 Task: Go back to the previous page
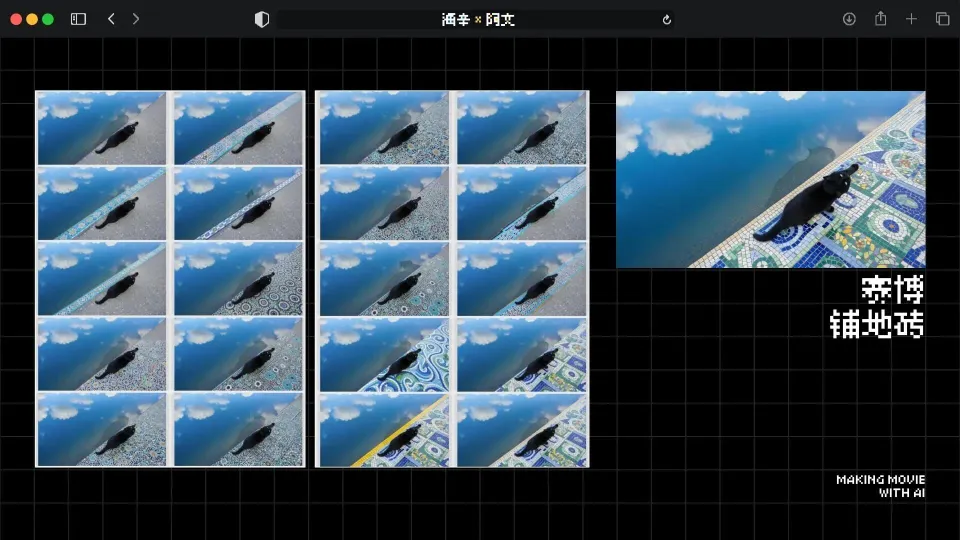tap(111, 19)
